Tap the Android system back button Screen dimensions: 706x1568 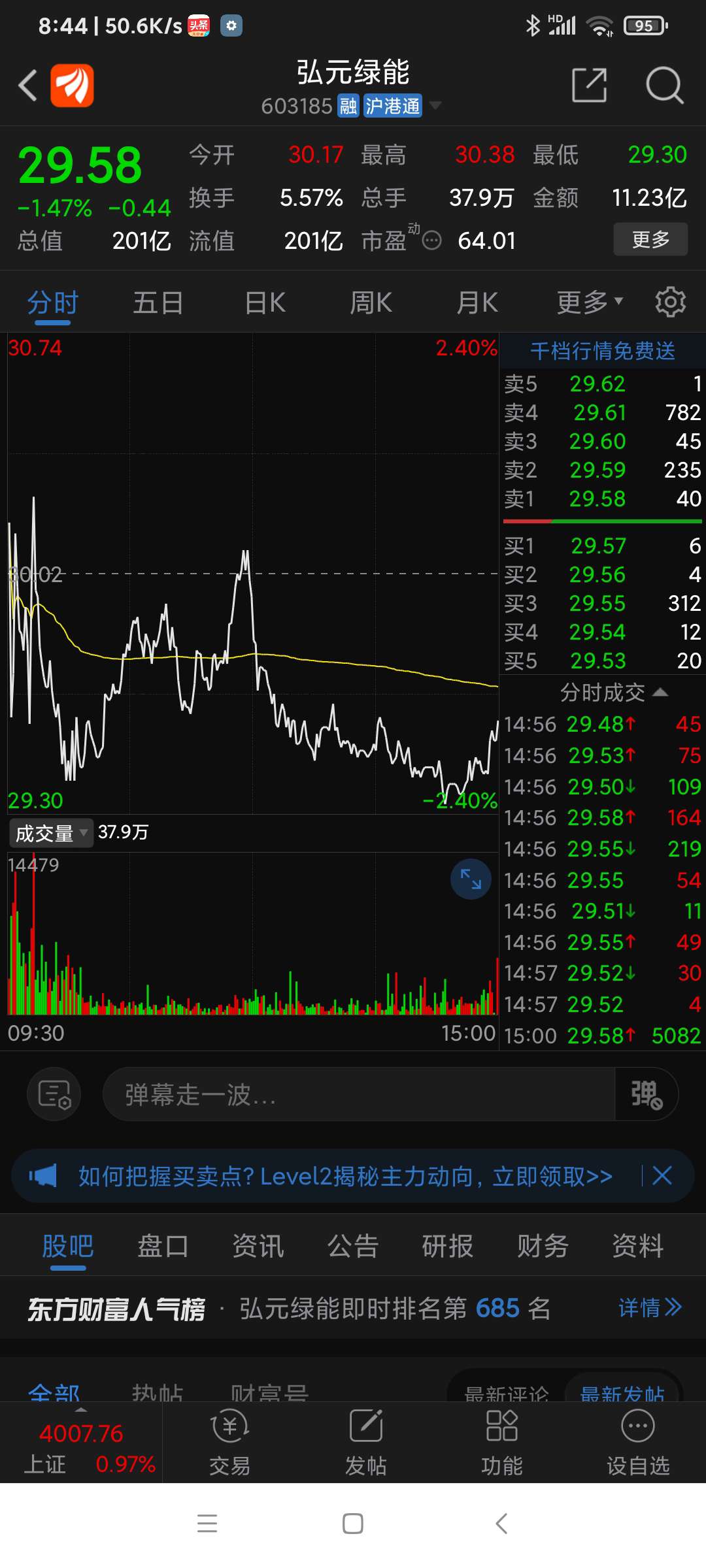[x=501, y=1524]
